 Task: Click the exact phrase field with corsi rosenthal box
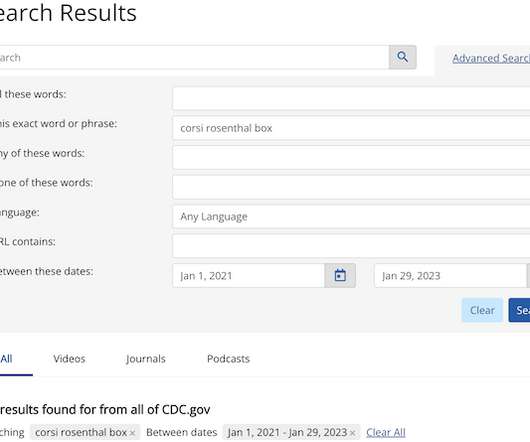tap(351, 128)
